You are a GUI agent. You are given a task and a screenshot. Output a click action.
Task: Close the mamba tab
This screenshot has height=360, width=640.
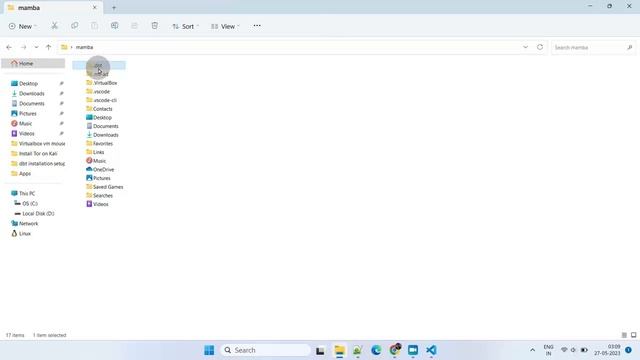point(95,8)
